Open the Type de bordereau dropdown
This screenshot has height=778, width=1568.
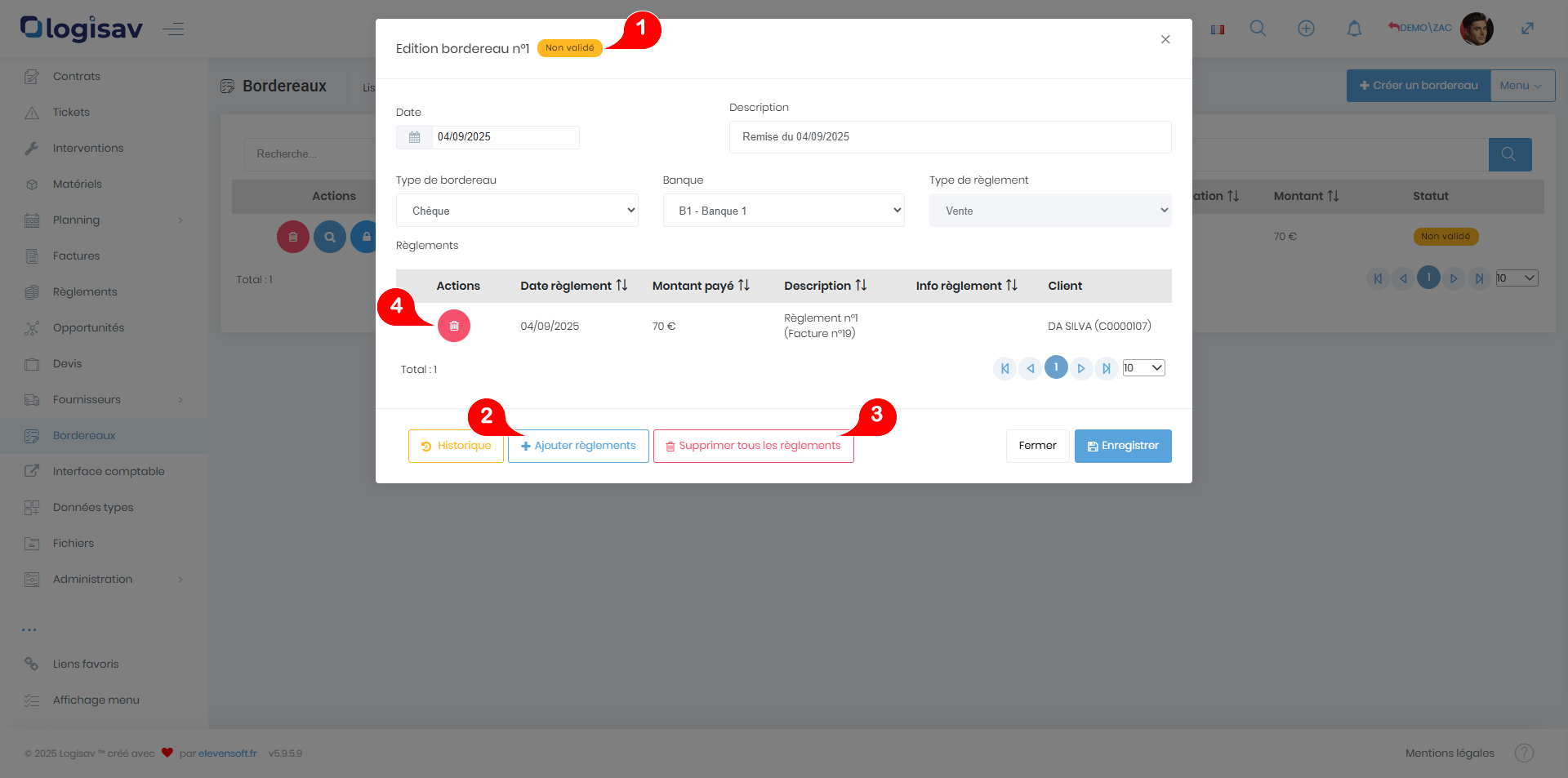[x=517, y=211]
